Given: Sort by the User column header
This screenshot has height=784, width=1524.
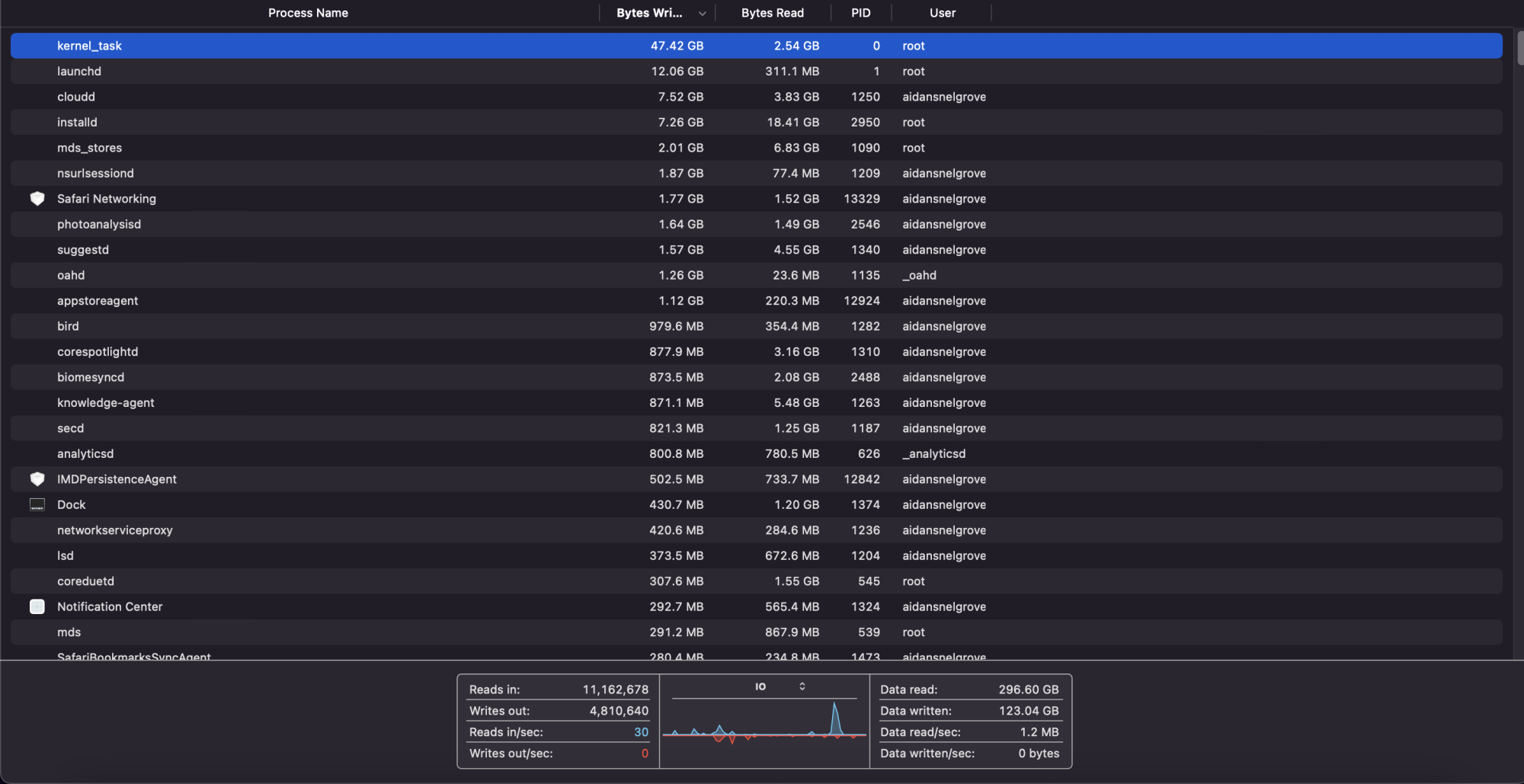Looking at the screenshot, I should point(942,13).
